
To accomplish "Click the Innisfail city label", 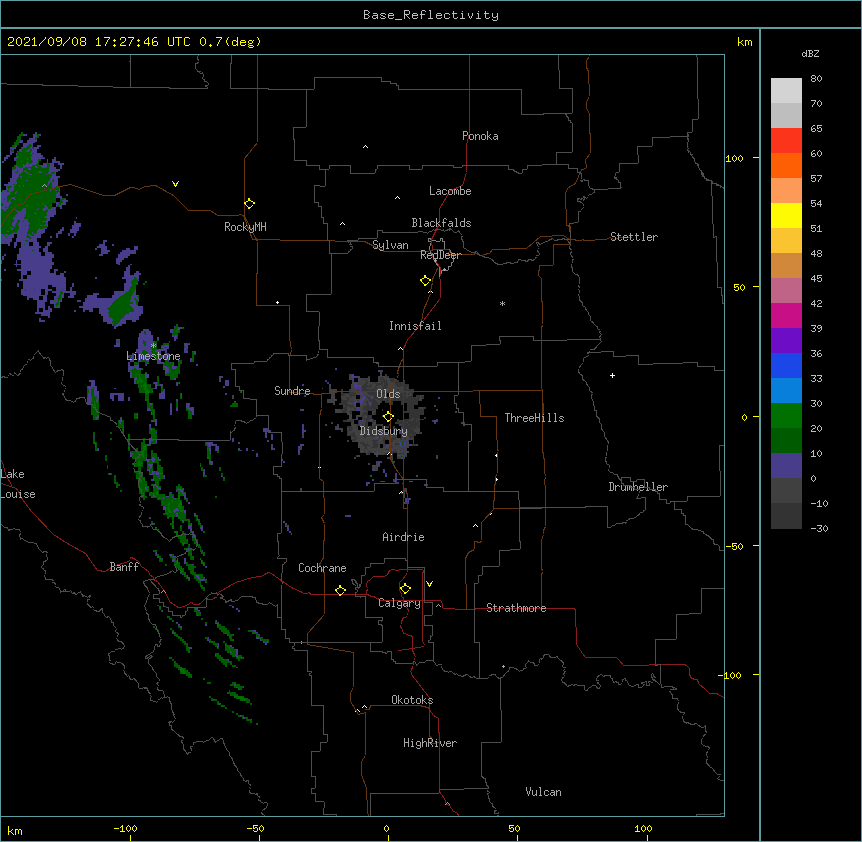I will 415,326.
